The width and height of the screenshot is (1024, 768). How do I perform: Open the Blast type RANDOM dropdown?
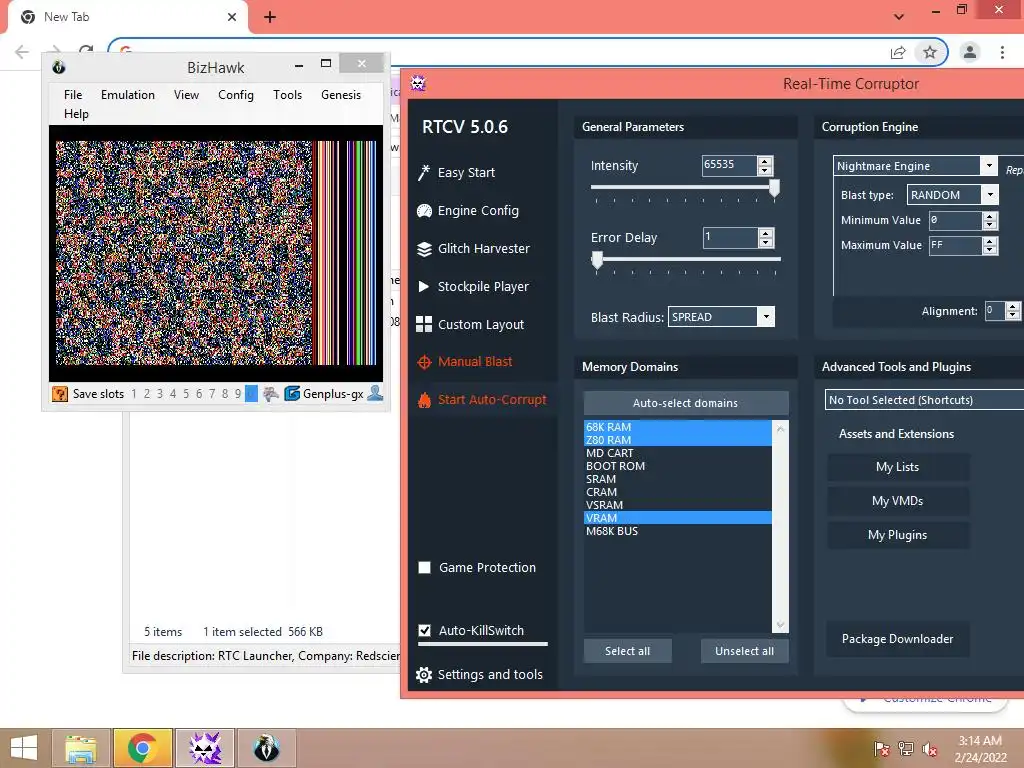[x=990, y=195]
